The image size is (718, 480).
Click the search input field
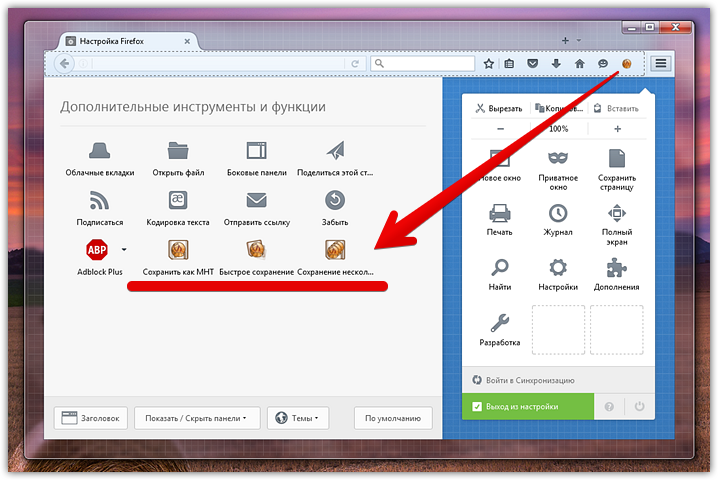tap(422, 63)
